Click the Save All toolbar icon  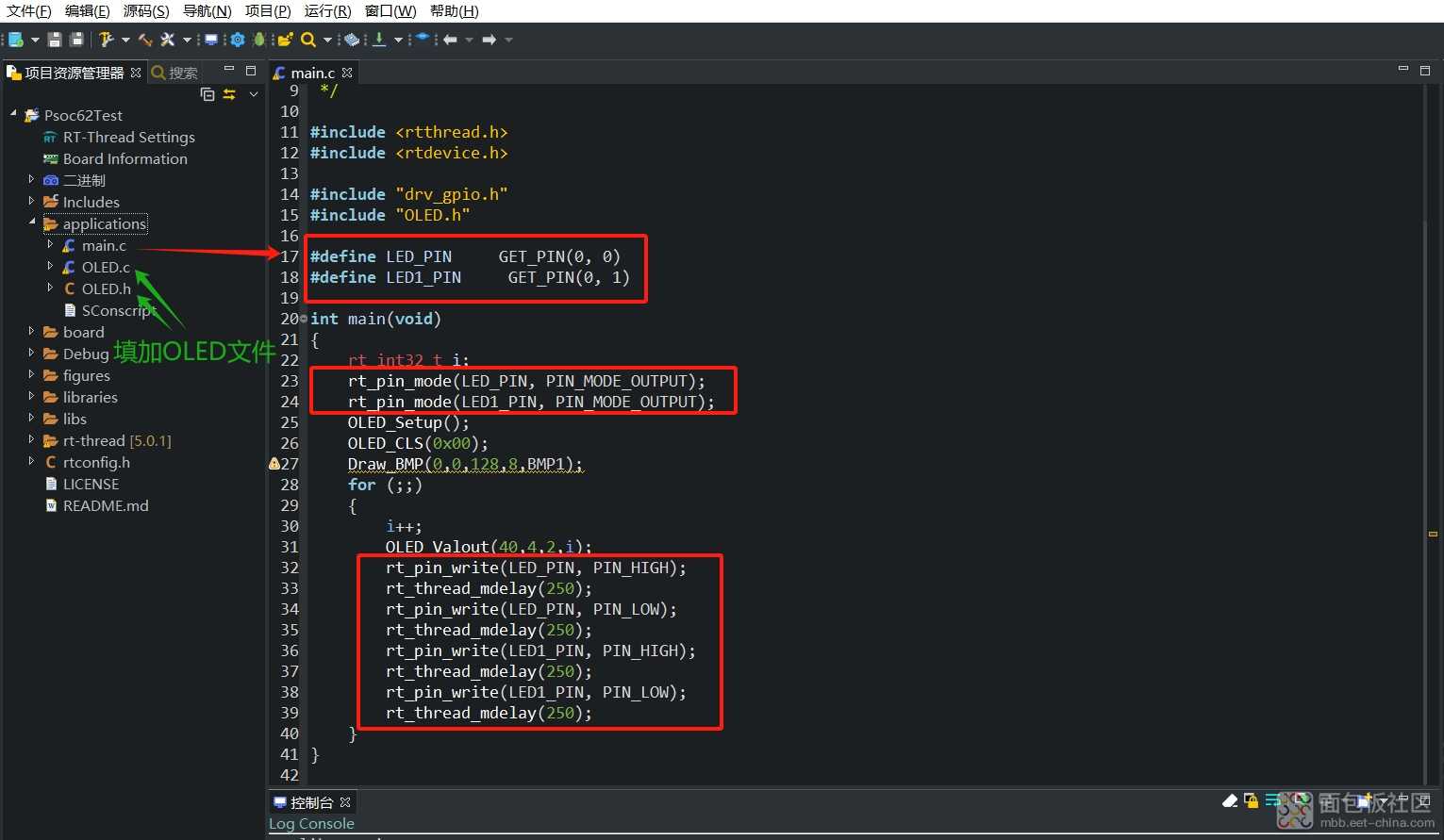pos(76,40)
